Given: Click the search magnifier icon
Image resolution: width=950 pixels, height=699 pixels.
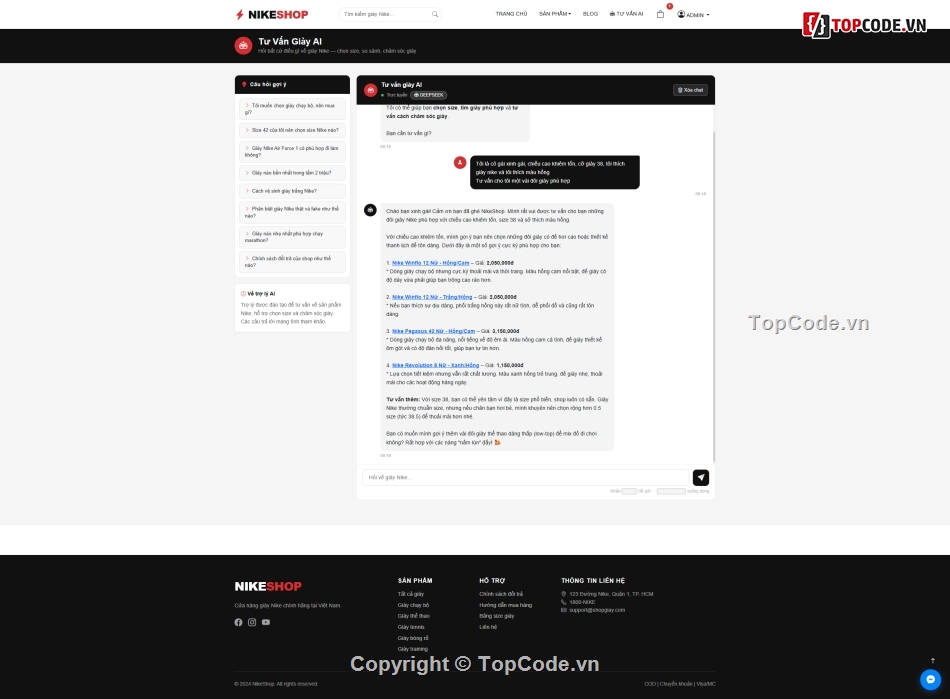Looking at the screenshot, I should point(434,14).
